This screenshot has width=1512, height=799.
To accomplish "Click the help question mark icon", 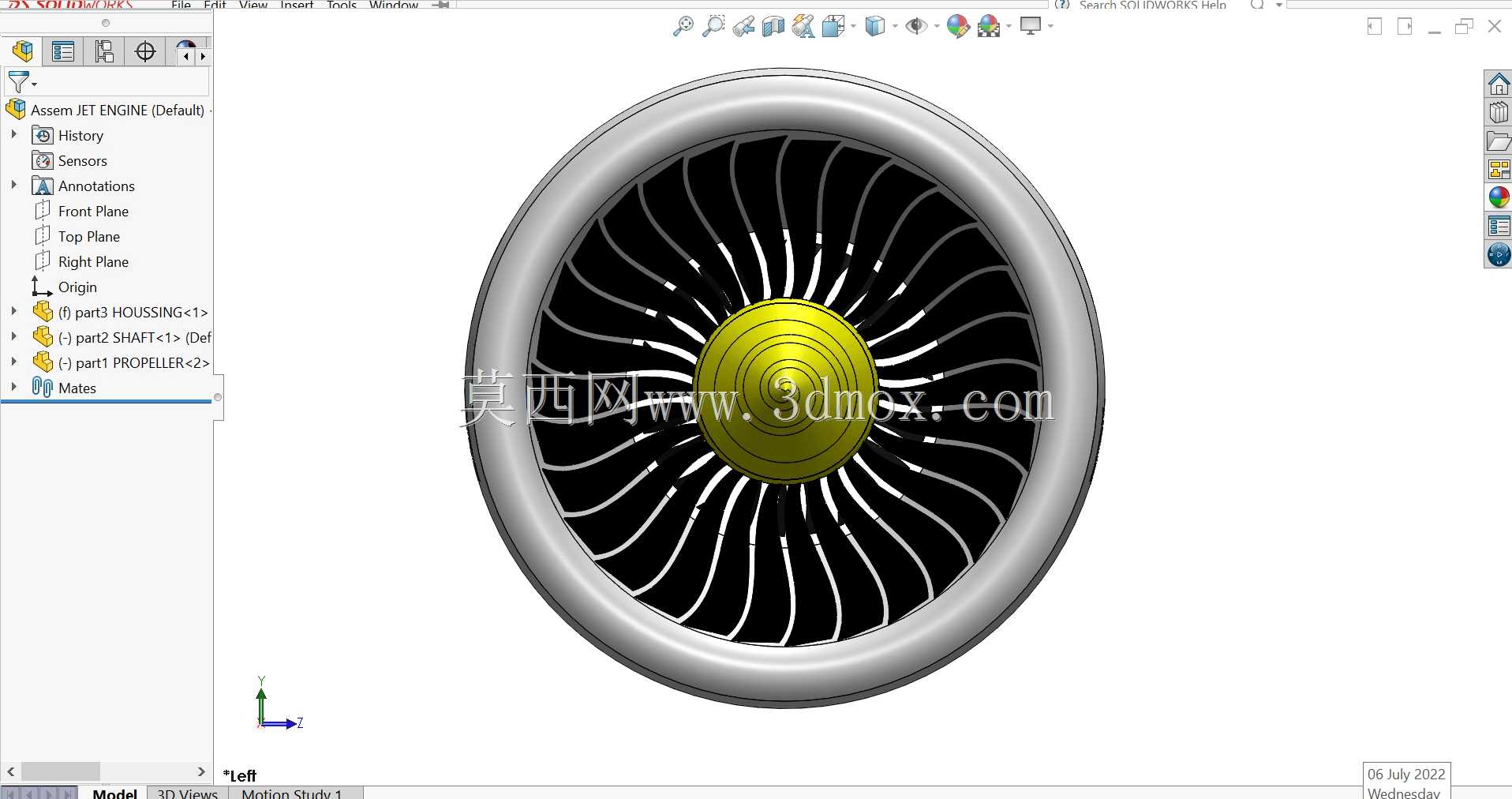I will click(x=1062, y=4).
